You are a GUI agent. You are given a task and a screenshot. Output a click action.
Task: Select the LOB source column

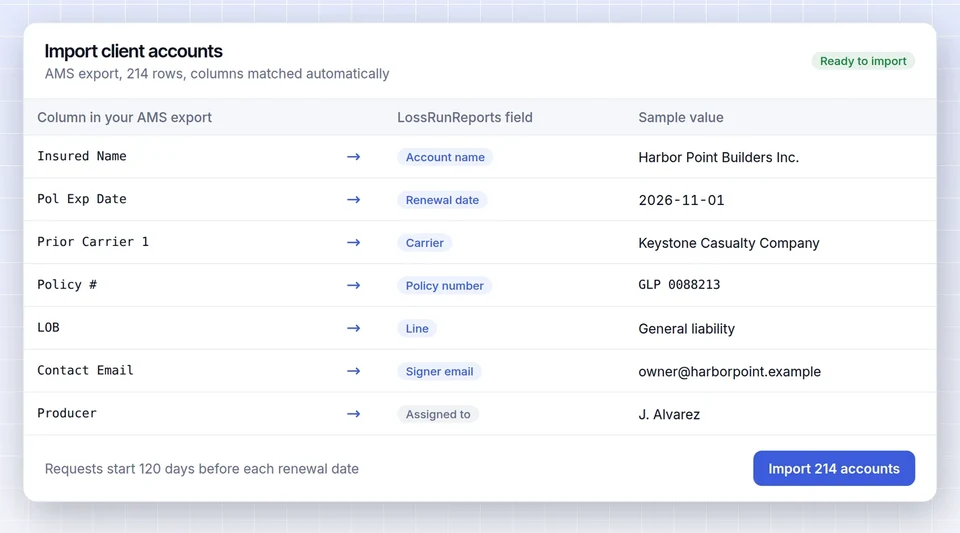click(x=48, y=327)
